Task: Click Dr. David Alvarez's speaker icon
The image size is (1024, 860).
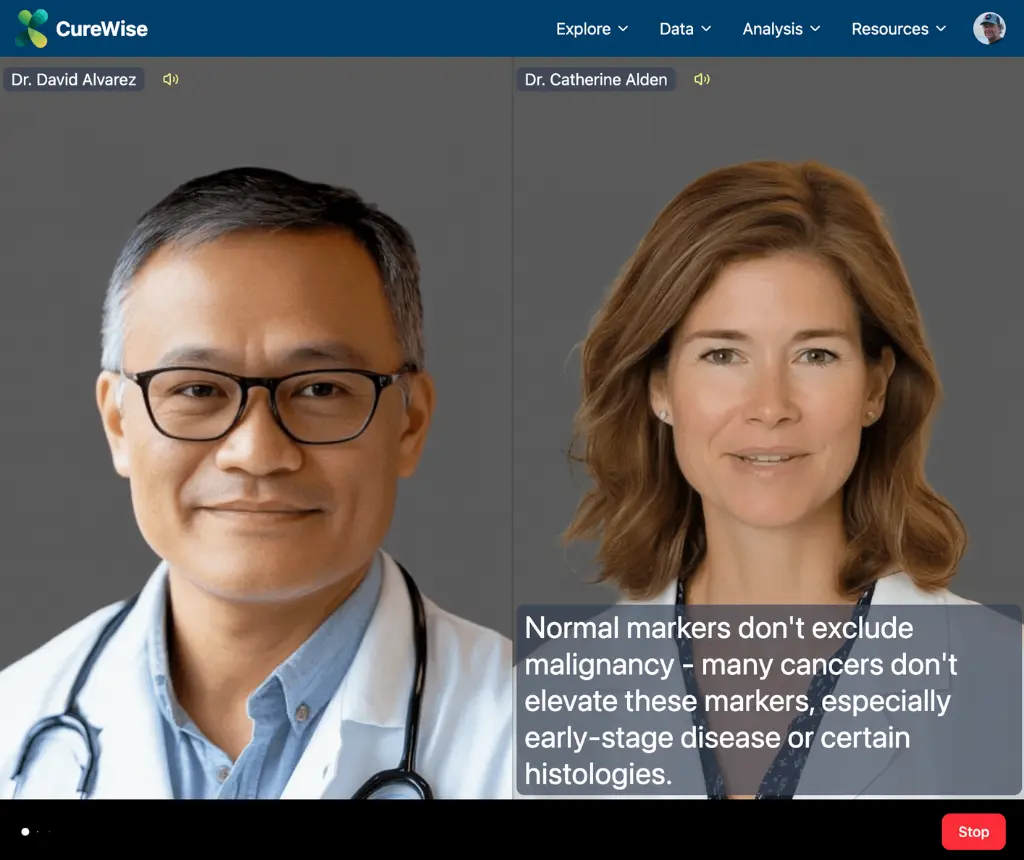Action: click(x=171, y=80)
